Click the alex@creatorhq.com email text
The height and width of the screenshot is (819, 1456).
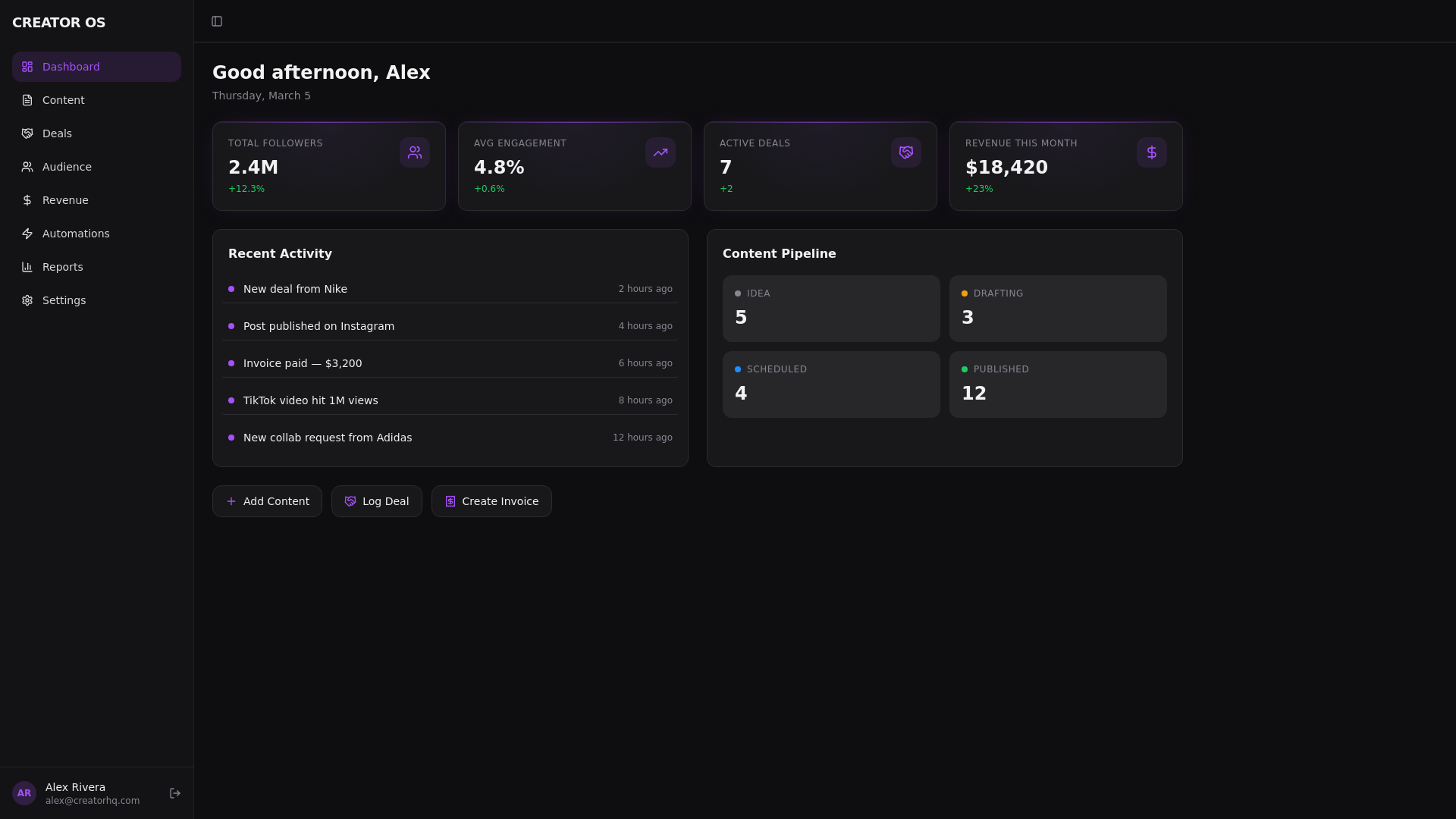pos(93,801)
